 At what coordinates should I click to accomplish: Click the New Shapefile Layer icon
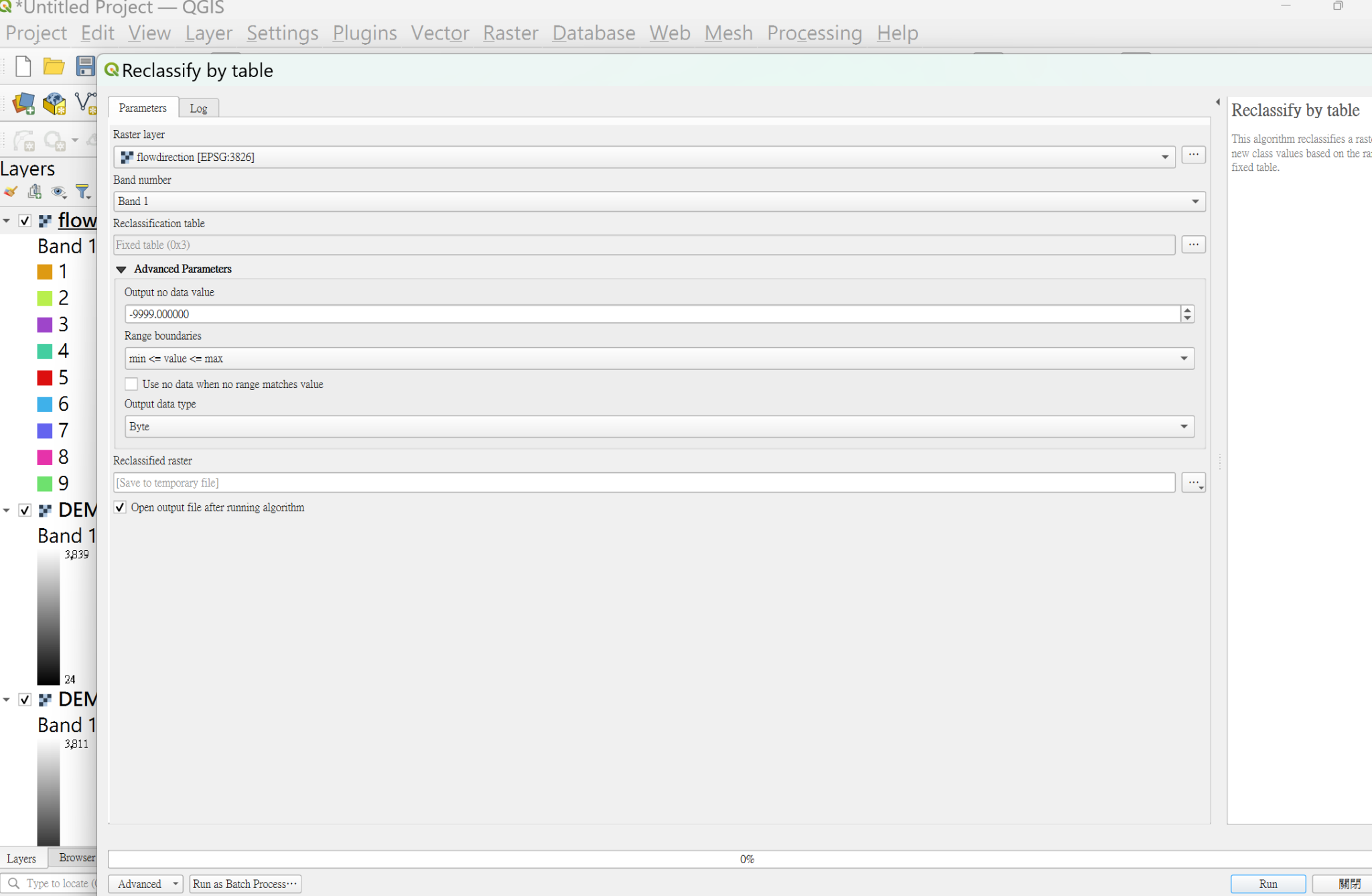[86, 103]
